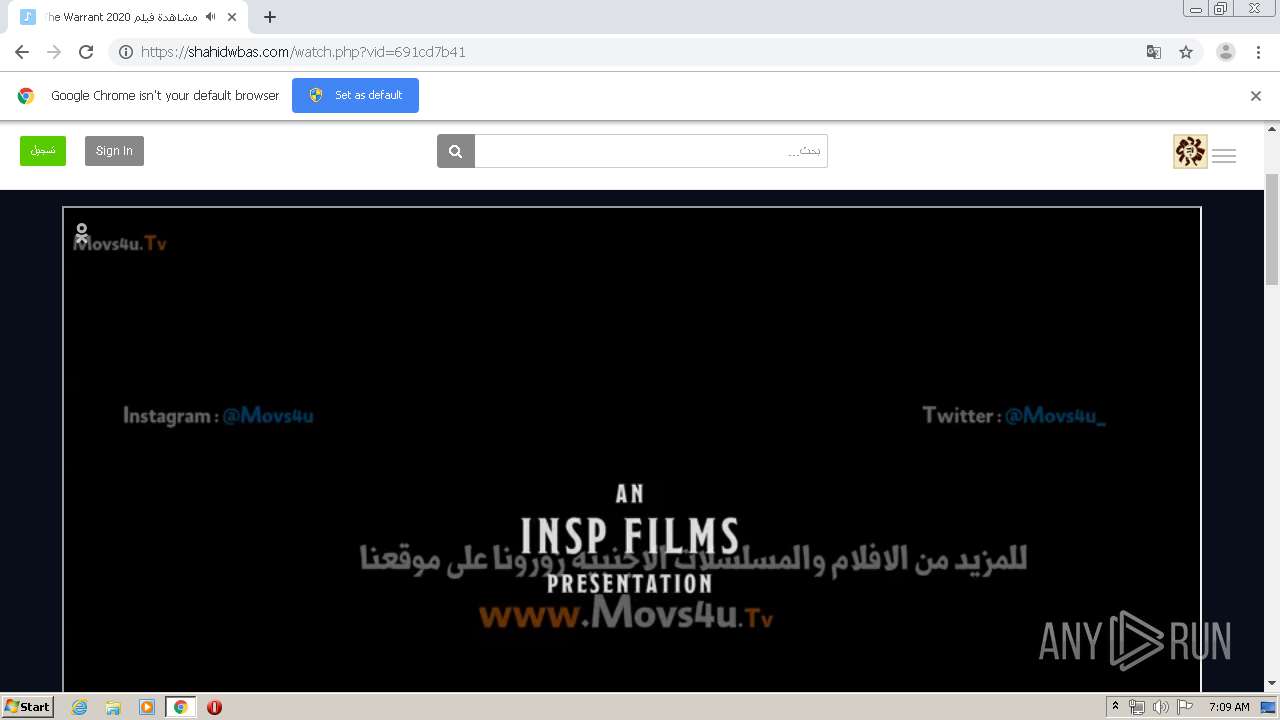Open the site logo avatar
The width and height of the screenshot is (1280, 720).
click(x=1190, y=151)
